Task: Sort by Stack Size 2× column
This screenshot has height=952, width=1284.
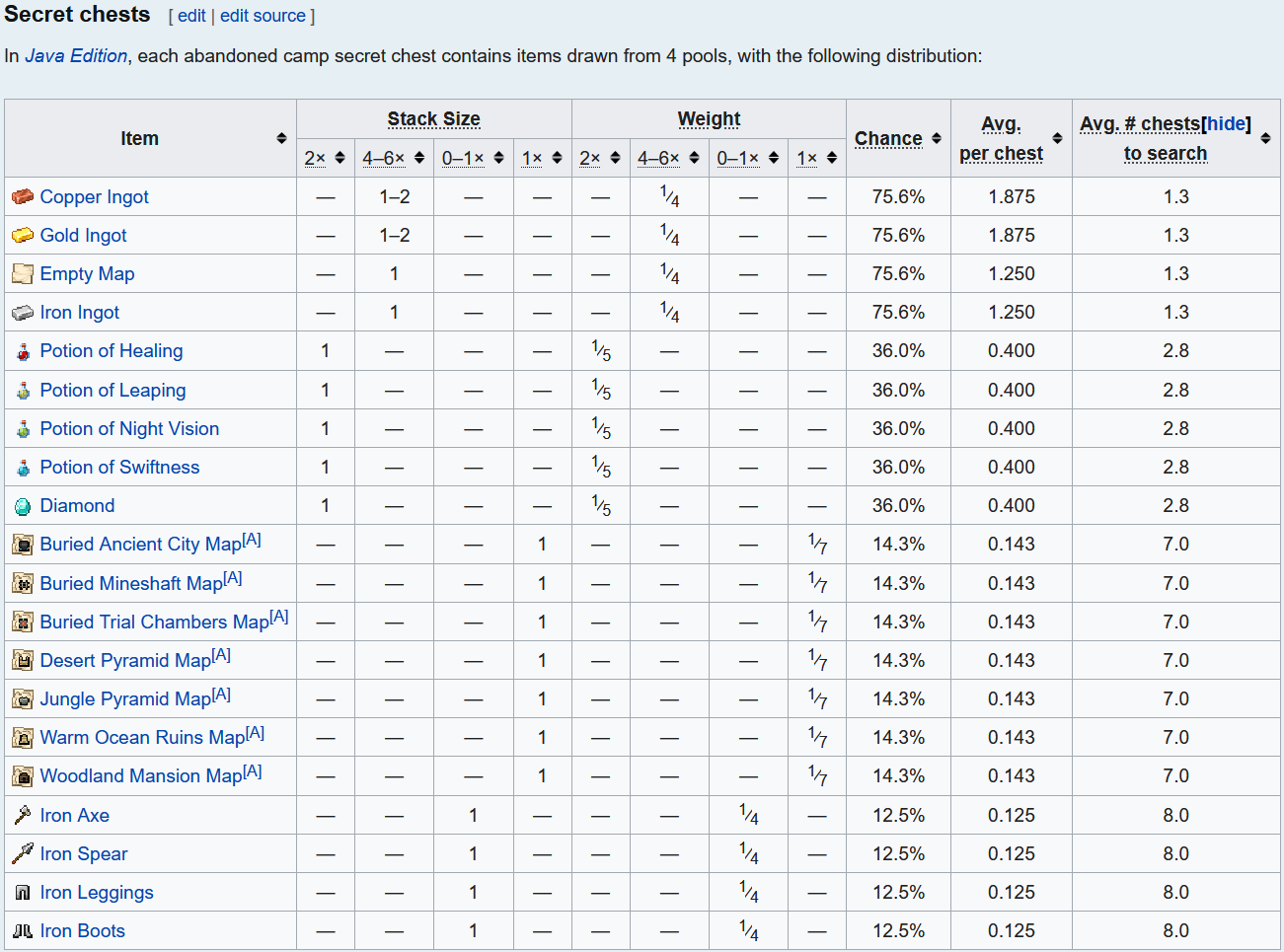Action: (x=340, y=158)
